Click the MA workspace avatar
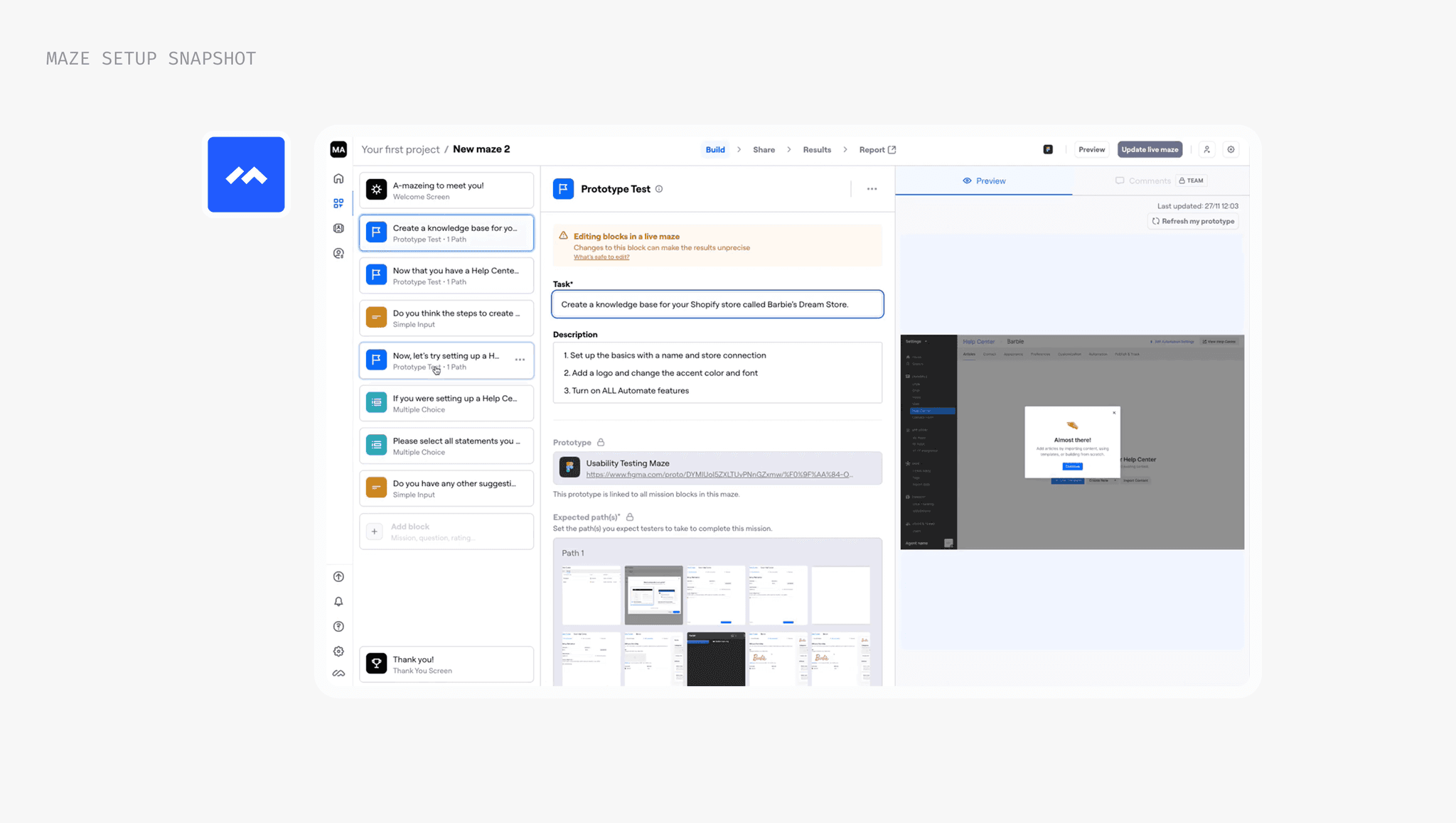Image resolution: width=1456 pixels, height=823 pixels. 338,149
